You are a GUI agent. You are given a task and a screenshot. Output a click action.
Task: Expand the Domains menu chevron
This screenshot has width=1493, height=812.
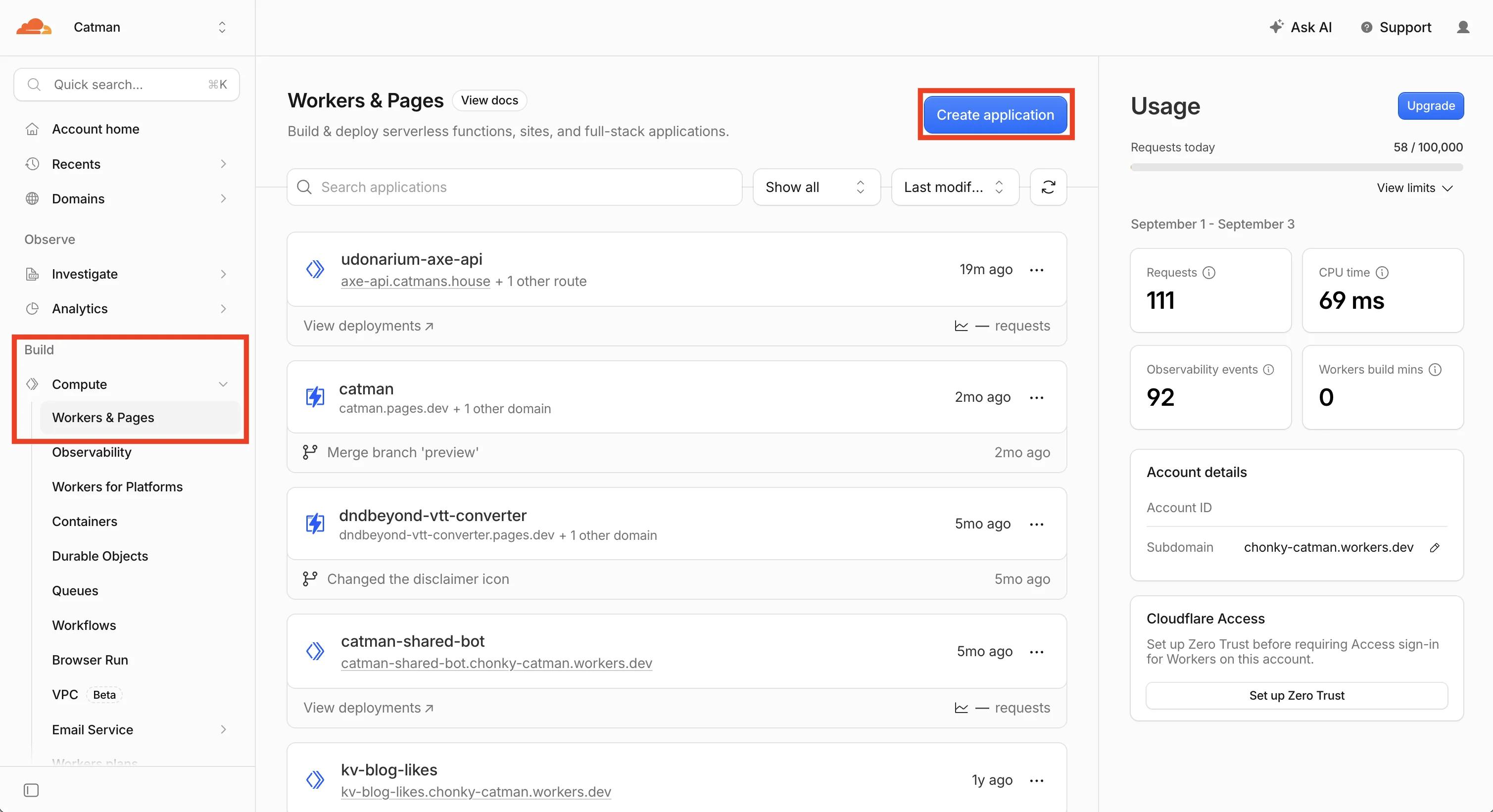223,199
